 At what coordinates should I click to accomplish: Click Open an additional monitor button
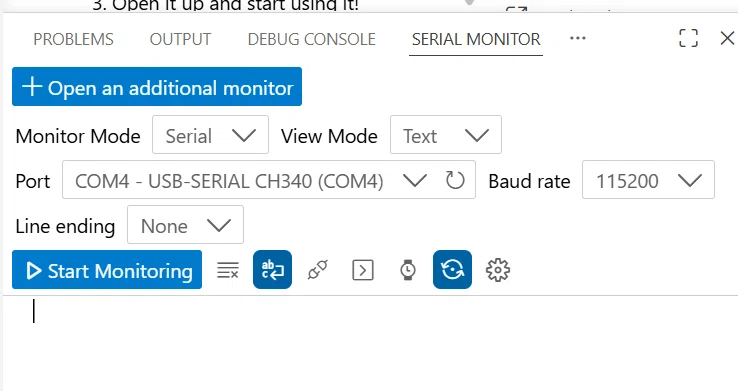(x=157, y=87)
